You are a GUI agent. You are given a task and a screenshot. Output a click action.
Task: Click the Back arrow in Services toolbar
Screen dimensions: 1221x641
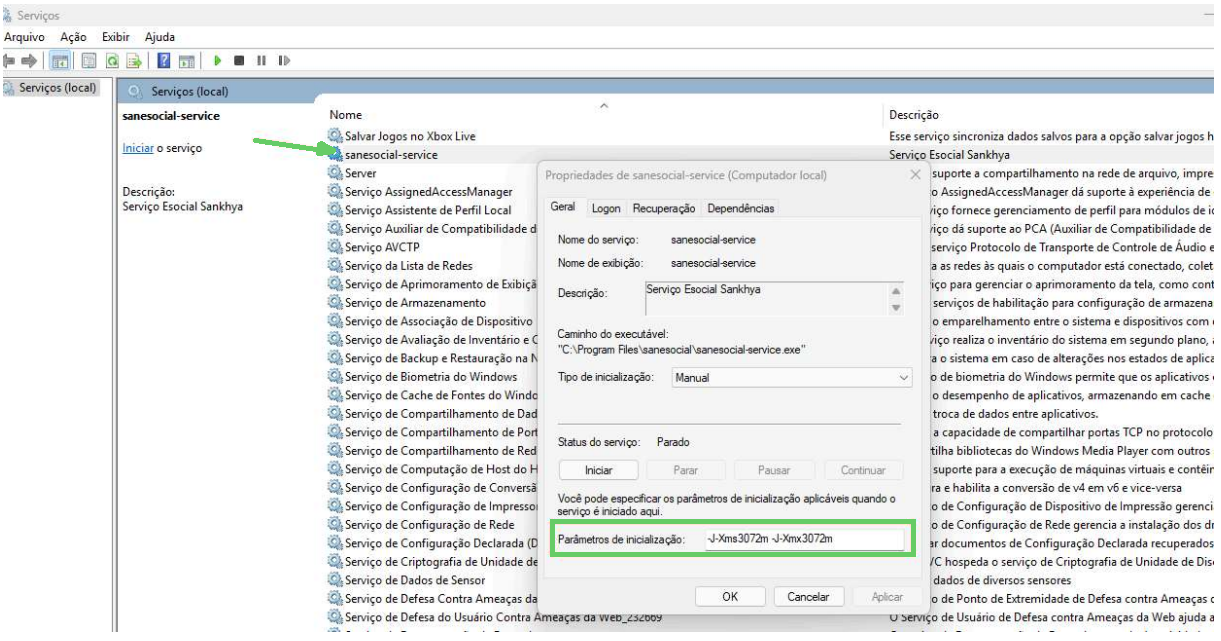click(x=10, y=61)
